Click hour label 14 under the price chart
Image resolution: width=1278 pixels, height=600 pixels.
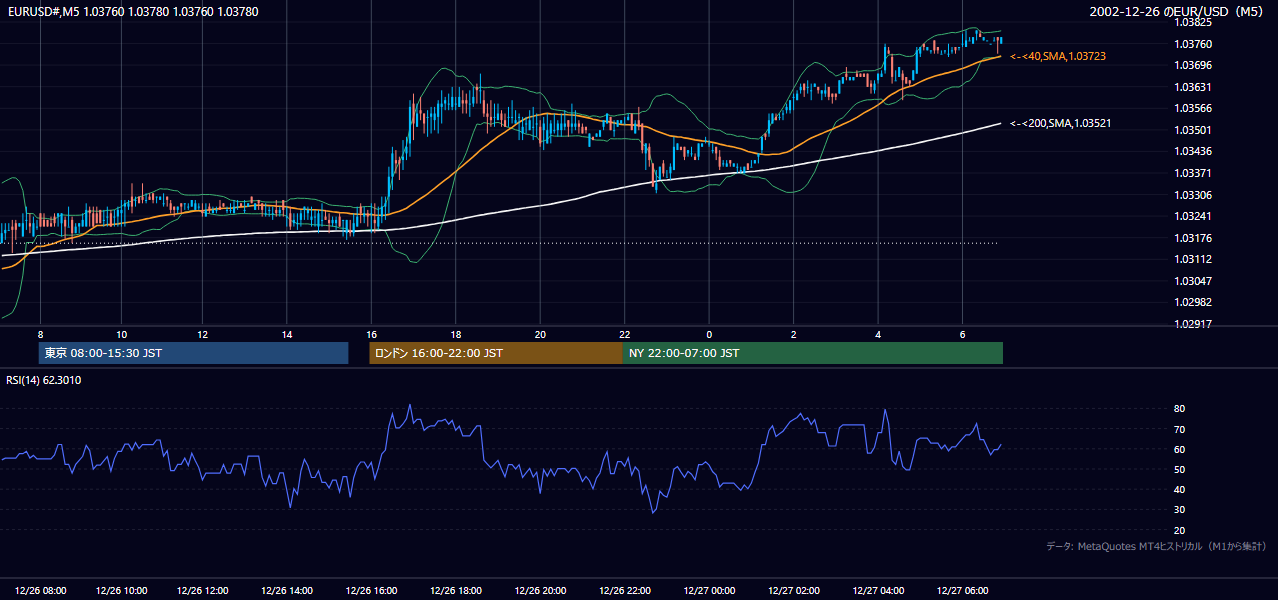(x=287, y=334)
